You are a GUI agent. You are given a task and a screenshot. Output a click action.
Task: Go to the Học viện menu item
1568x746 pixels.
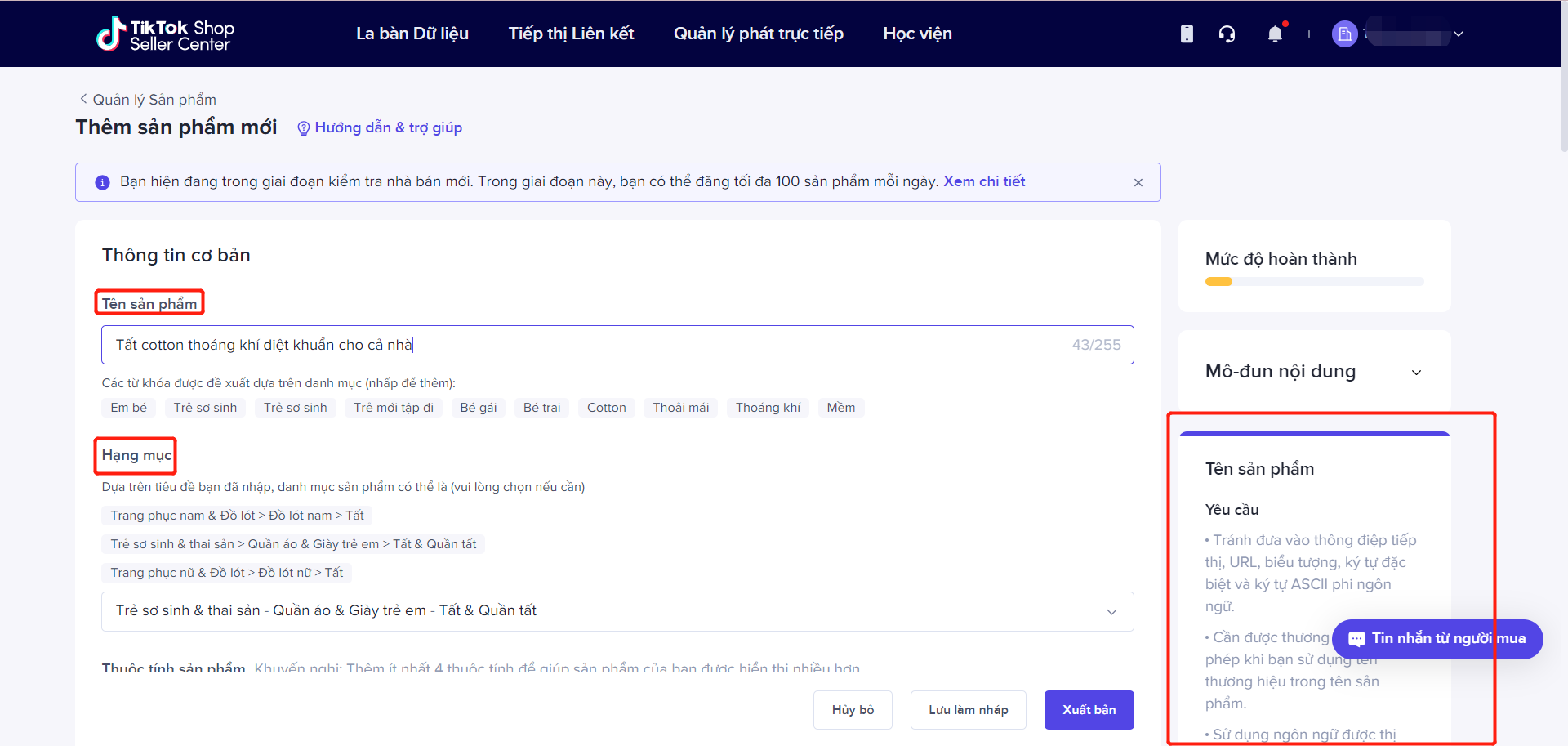coord(917,34)
